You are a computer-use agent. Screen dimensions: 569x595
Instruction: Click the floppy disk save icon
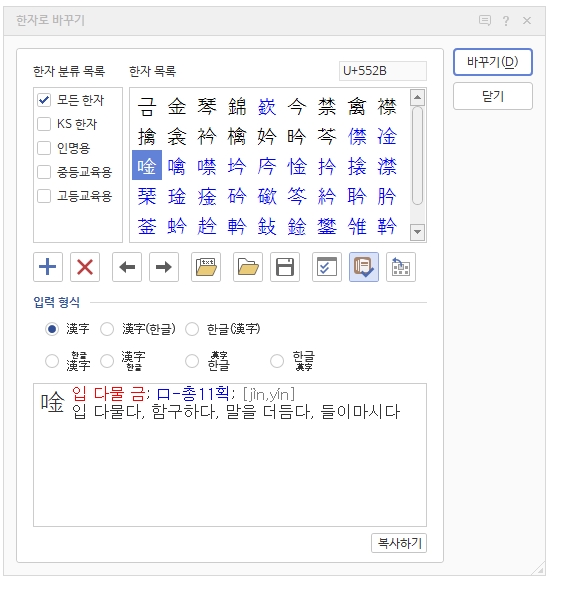tap(285, 267)
